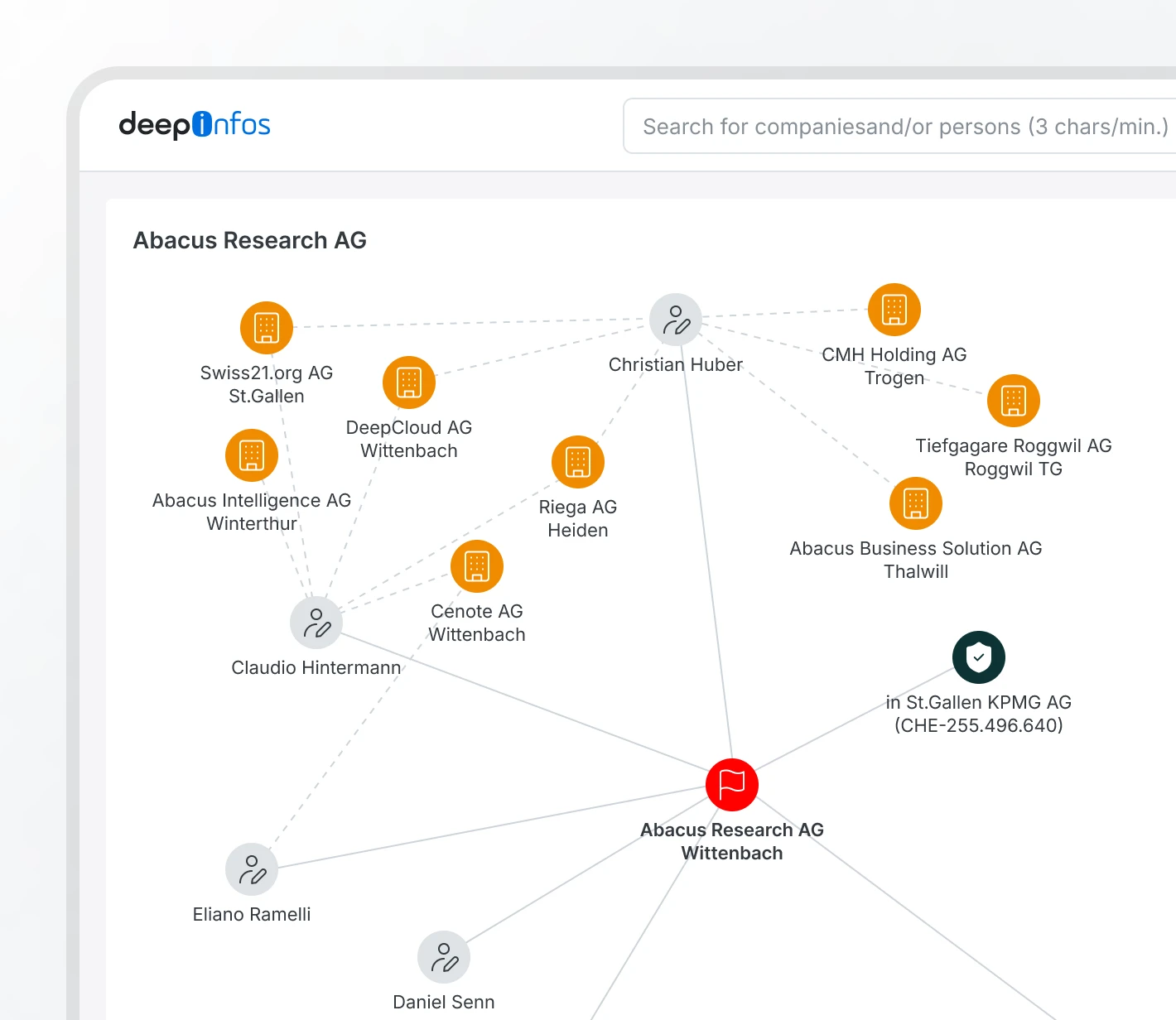
Task: Open the Daniel Senn person node
Action: coord(444,957)
